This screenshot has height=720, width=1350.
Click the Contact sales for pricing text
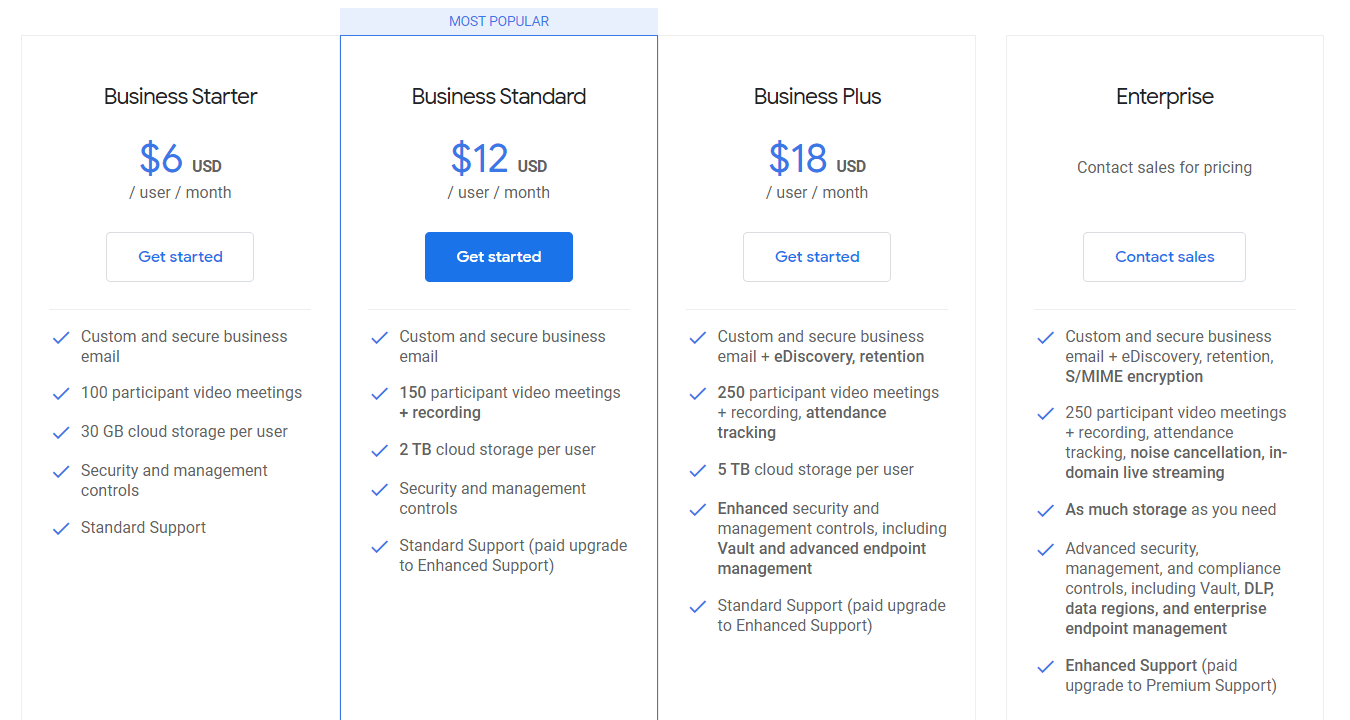click(x=1164, y=168)
